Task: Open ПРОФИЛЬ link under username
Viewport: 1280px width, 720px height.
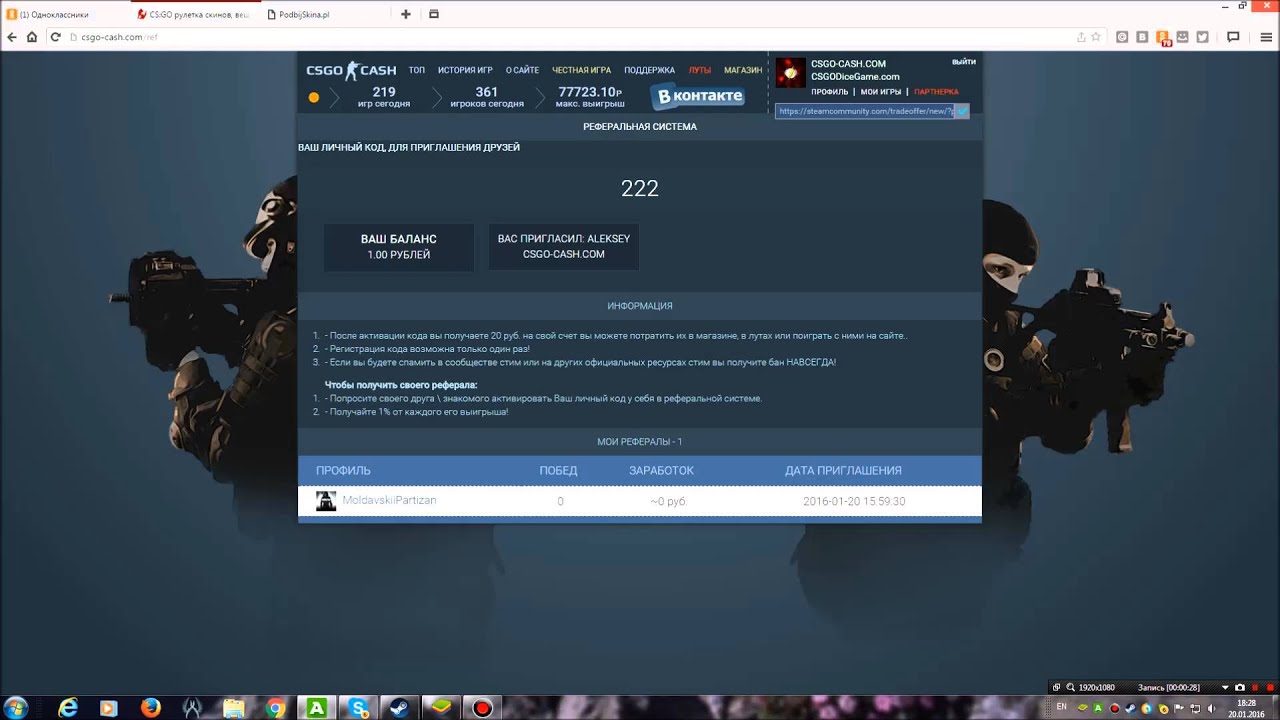Action: click(x=830, y=92)
